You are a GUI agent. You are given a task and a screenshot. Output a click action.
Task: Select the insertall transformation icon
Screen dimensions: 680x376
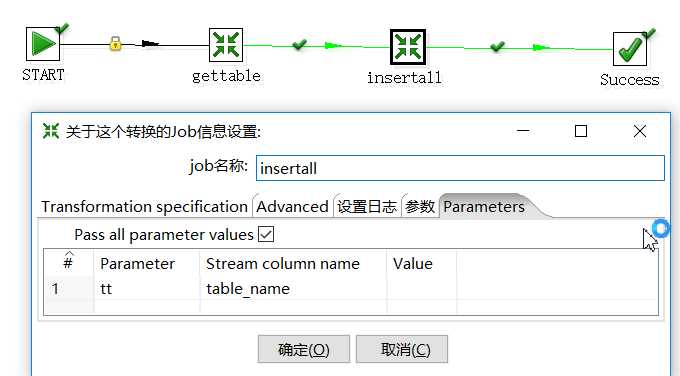coord(408,47)
